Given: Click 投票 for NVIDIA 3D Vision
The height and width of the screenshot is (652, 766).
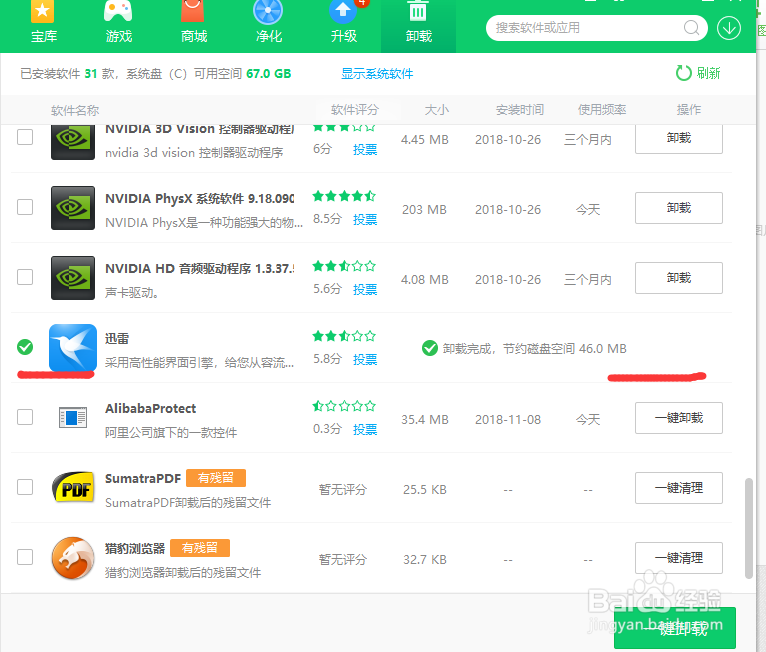Looking at the screenshot, I should pos(365,149).
